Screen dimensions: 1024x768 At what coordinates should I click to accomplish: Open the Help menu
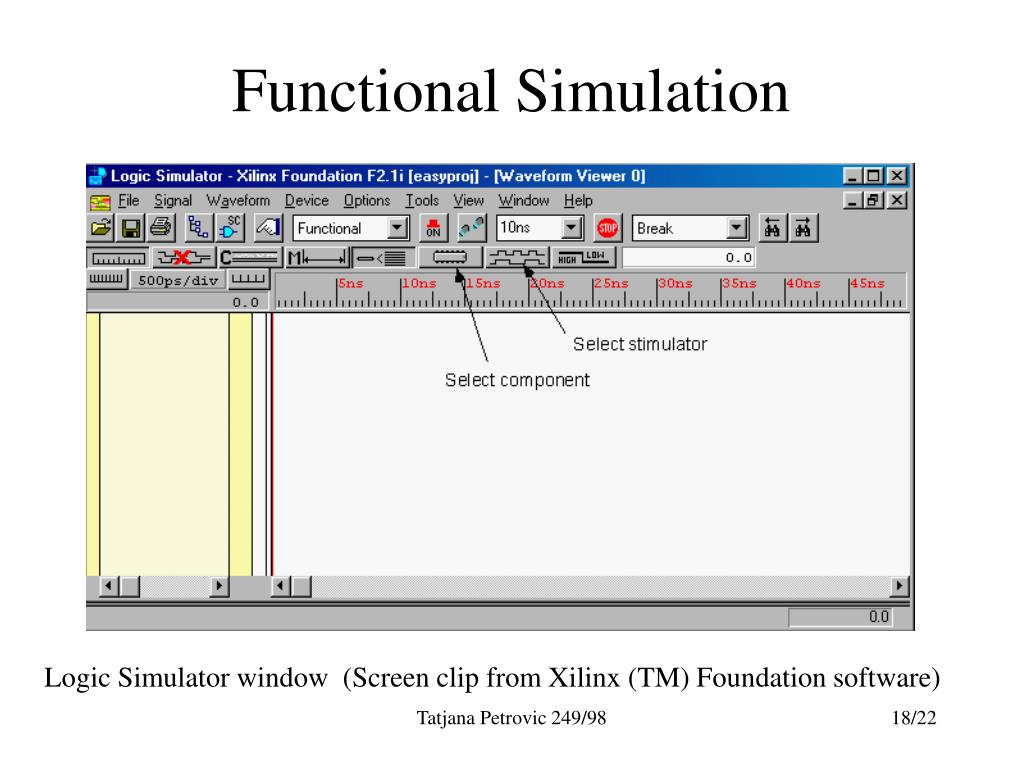(x=578, y=200)
